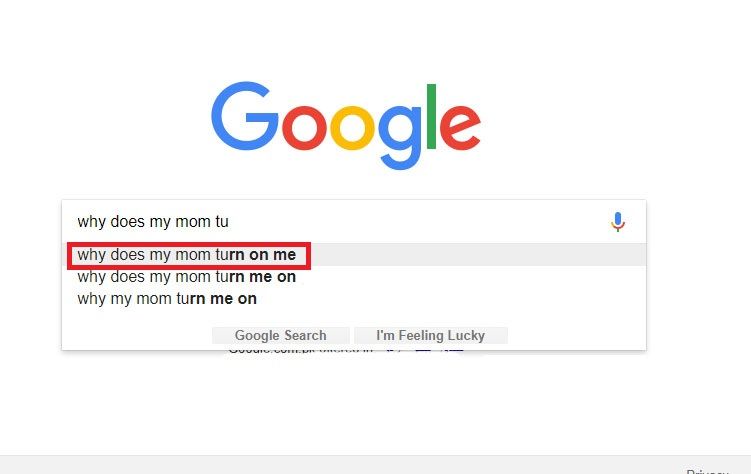
Task: Click the red letter e in Google logo
Action: (461, 128)
